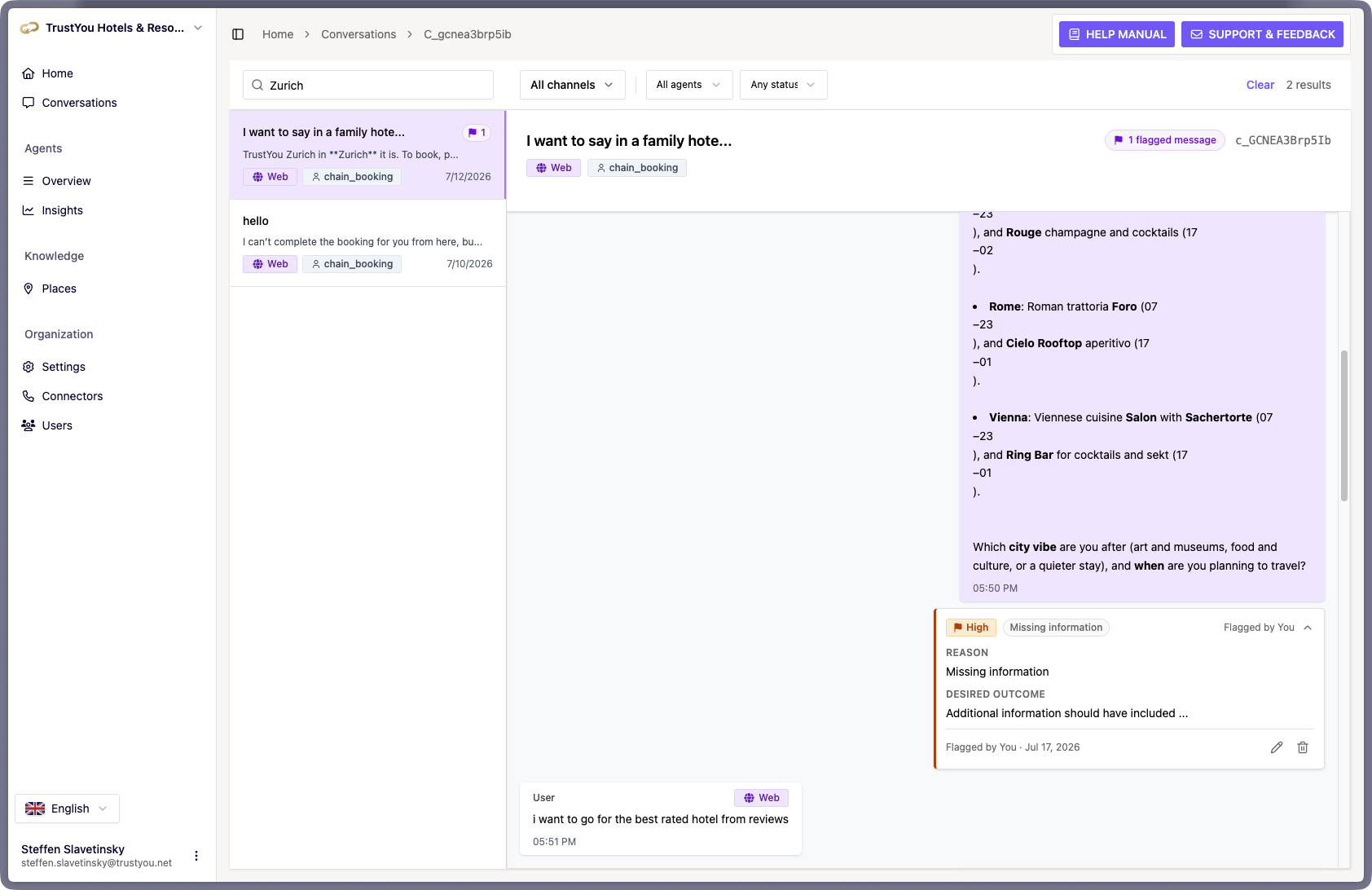Click chain_booking tag in conversation header
The height and width of the screenshot is (890, 1372).
pos(637,168)
